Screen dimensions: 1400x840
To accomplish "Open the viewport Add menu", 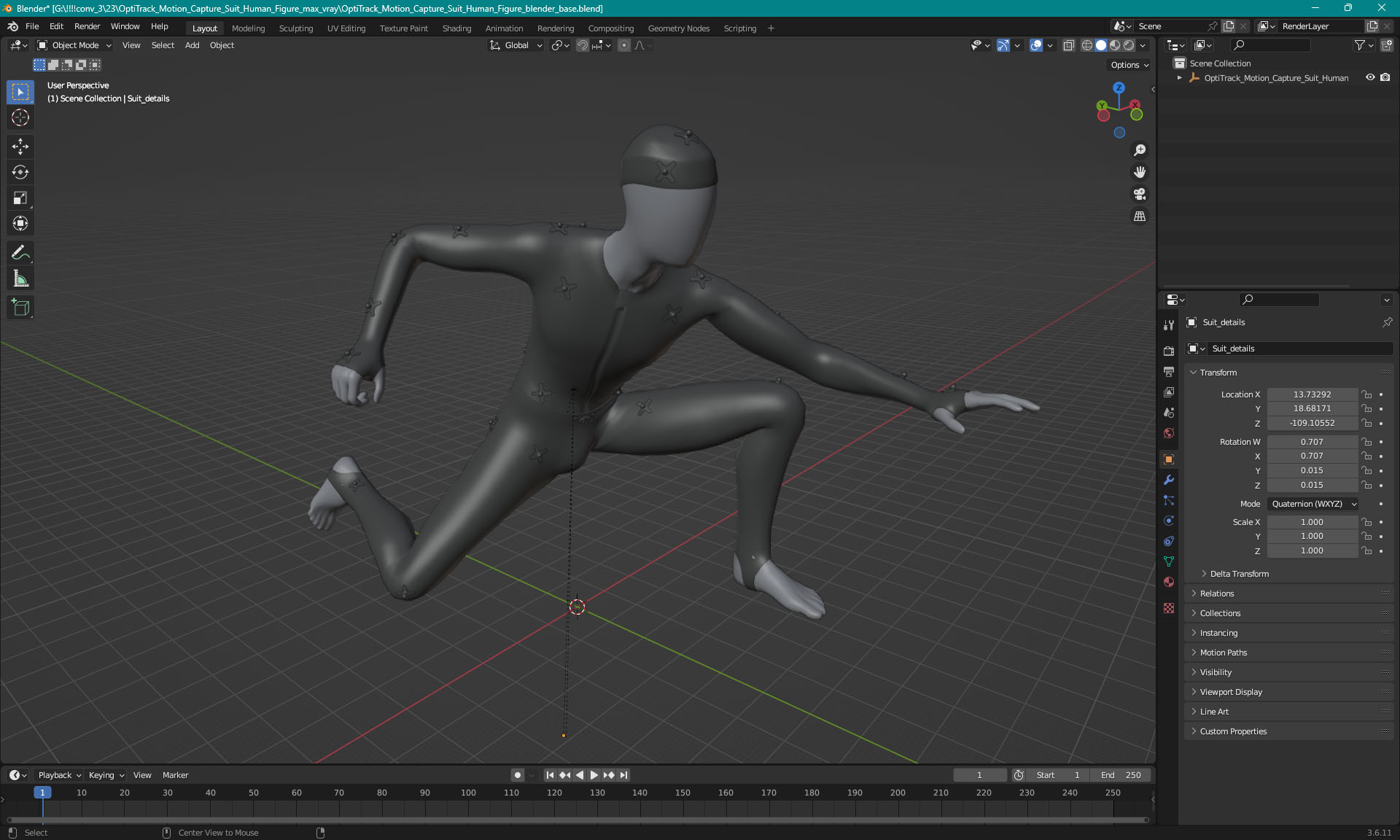I will [x=192, y=45].
